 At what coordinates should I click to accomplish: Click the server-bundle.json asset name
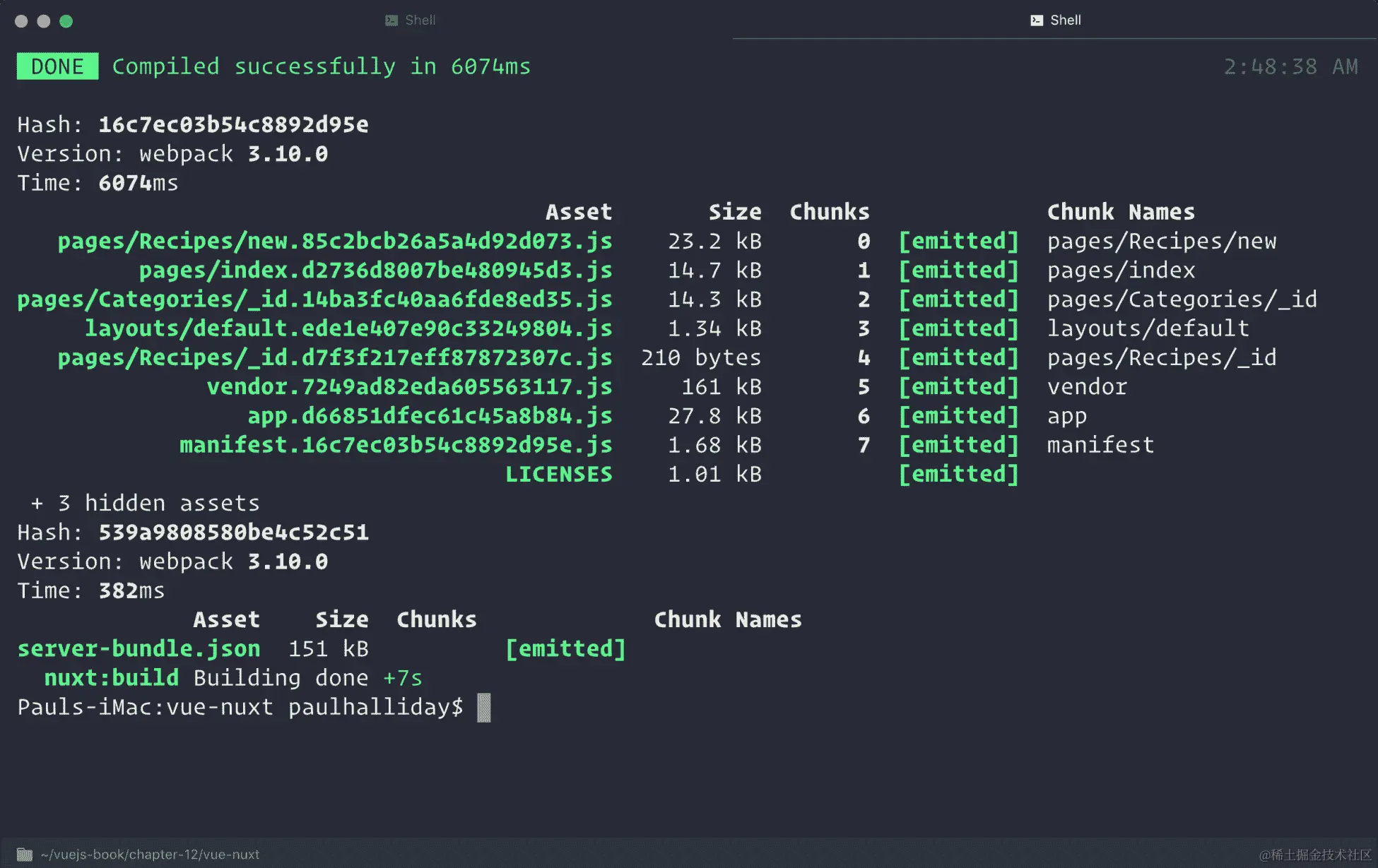coord(139,649)
